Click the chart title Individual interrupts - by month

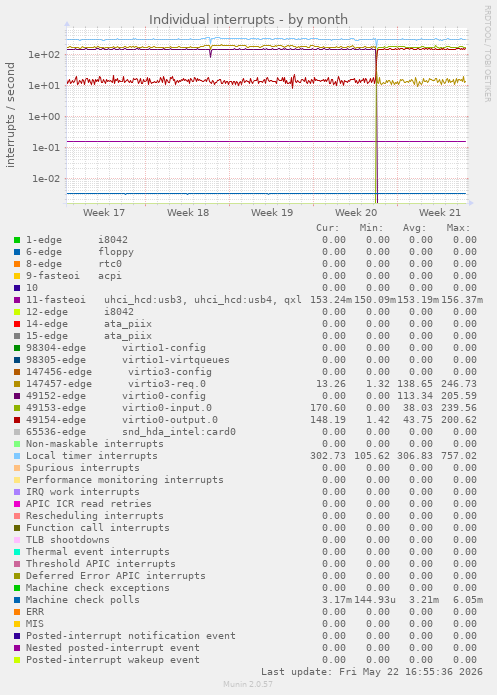(248, 20)
